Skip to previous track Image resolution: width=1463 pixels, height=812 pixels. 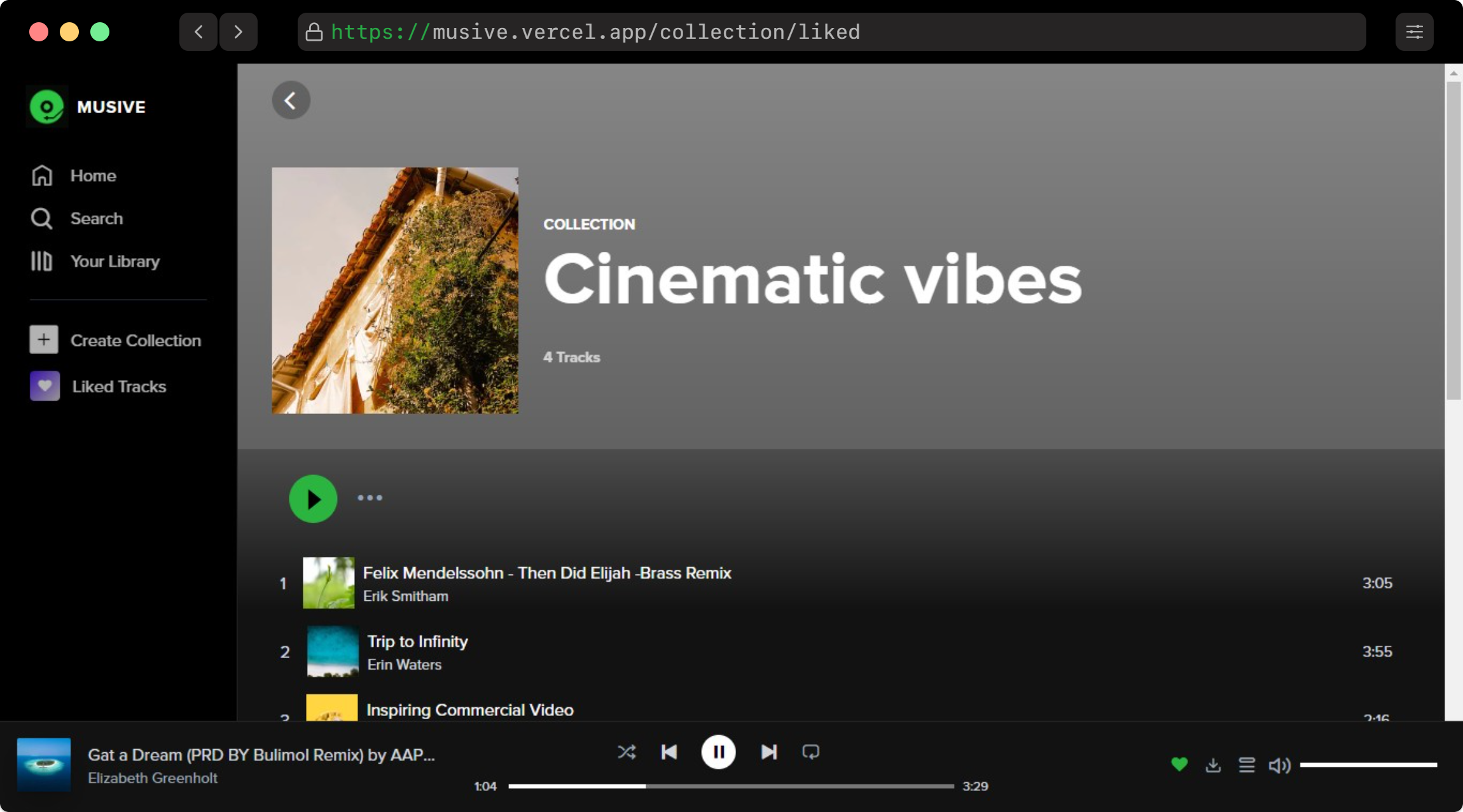669,752
